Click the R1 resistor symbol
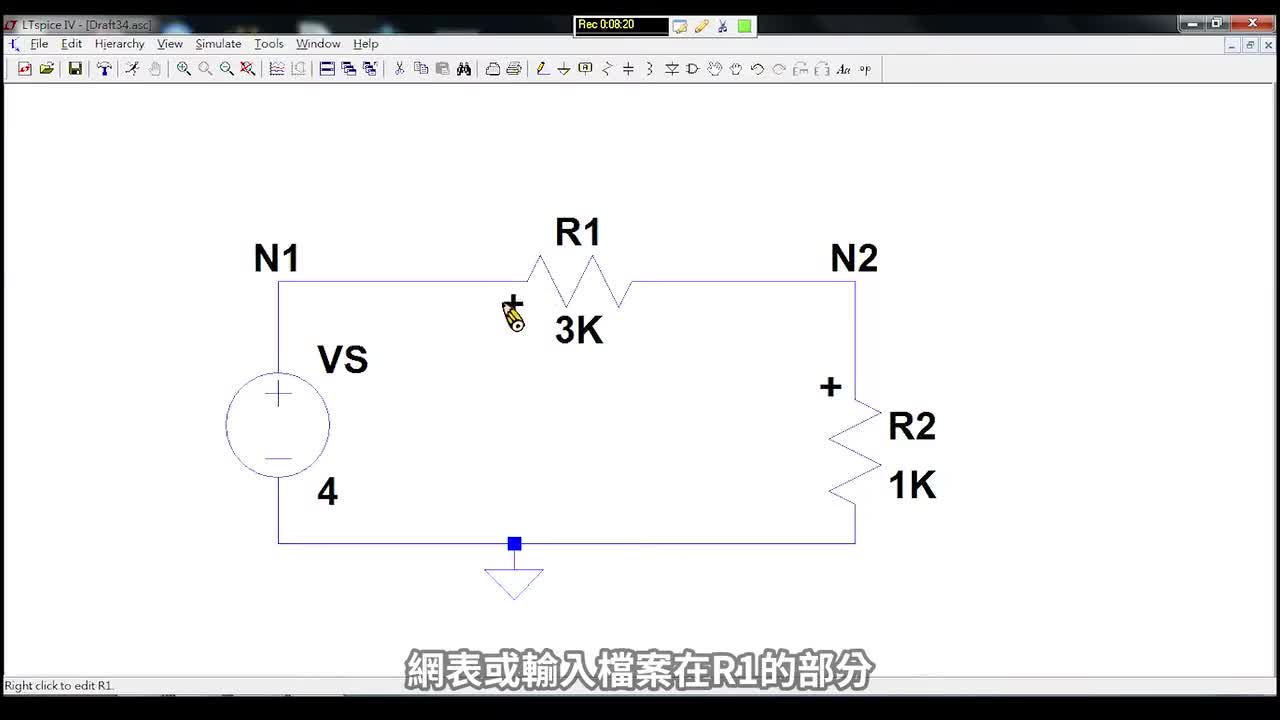 [x=580, y=281]
